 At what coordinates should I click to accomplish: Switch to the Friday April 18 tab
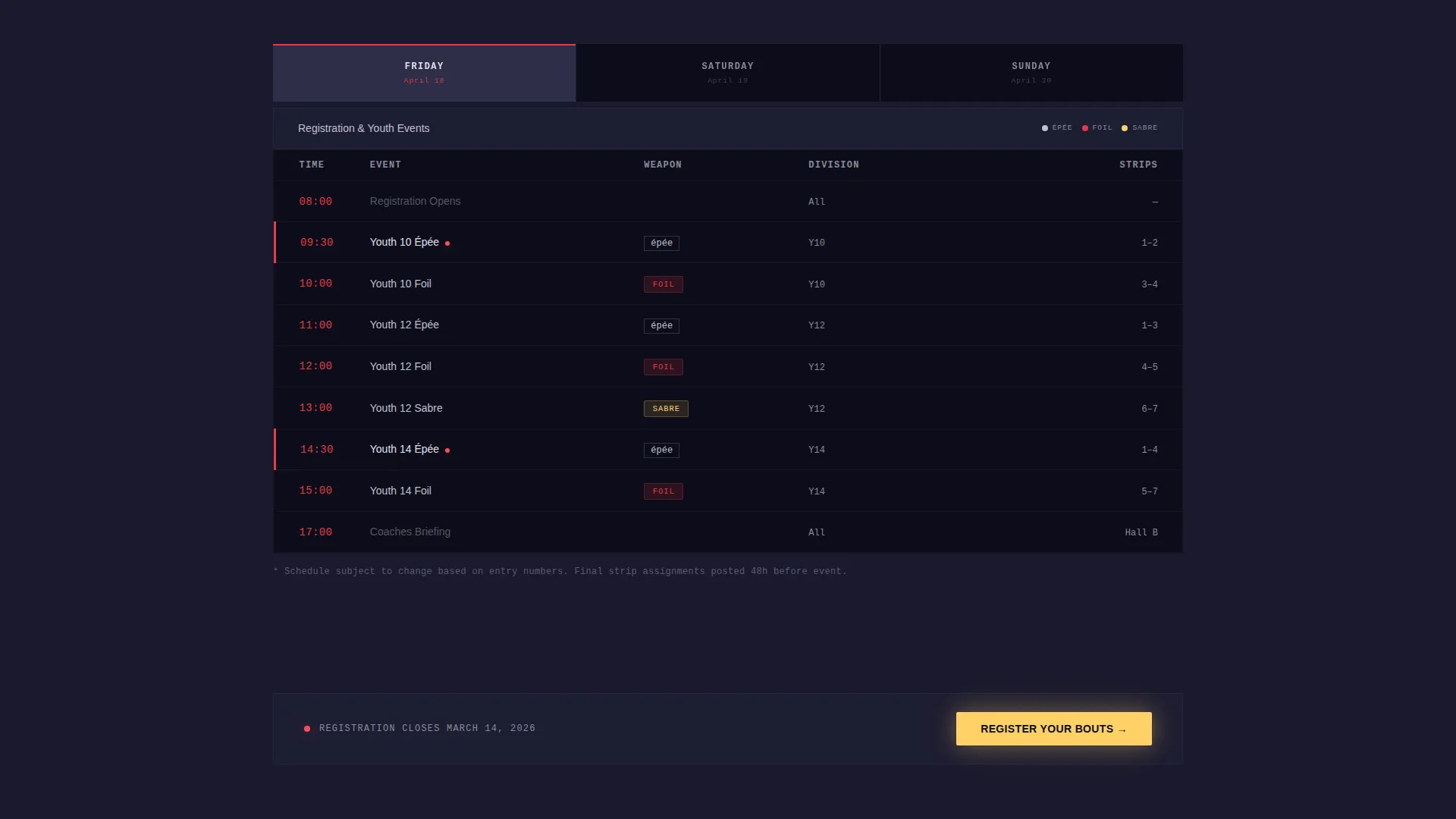(424, 73)
